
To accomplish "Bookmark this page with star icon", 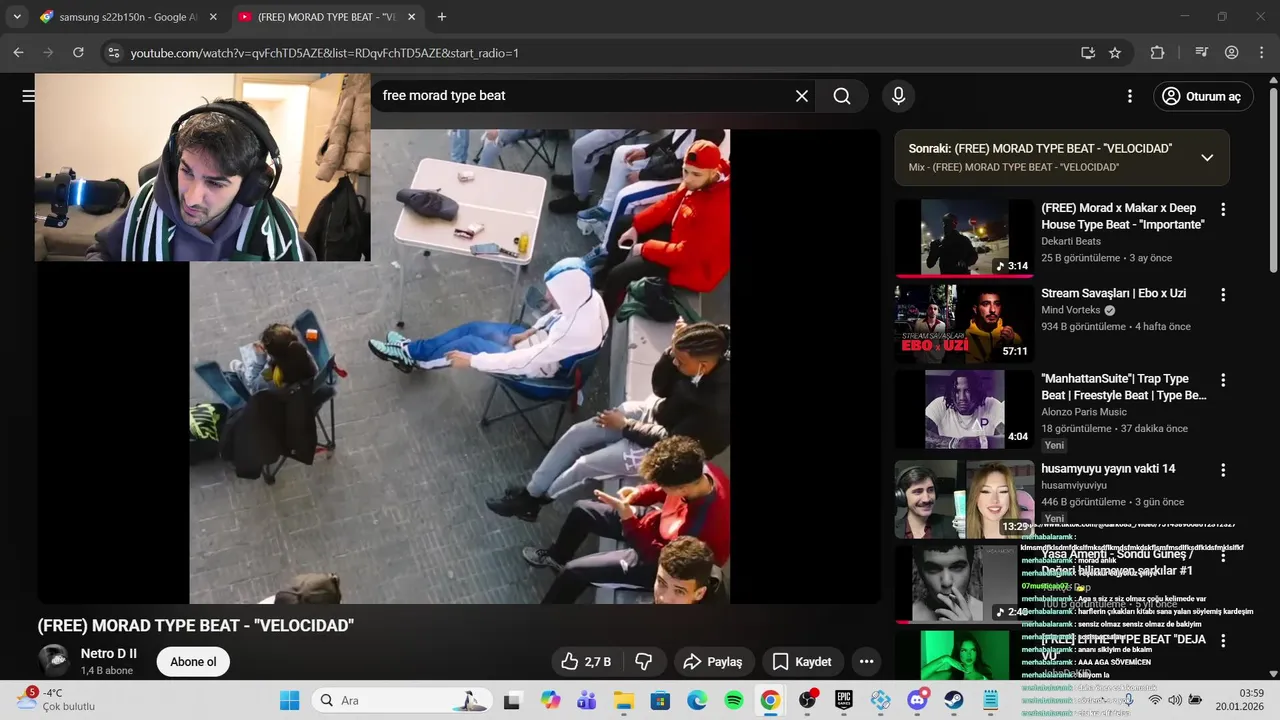I will click(x=1115, y=53).
